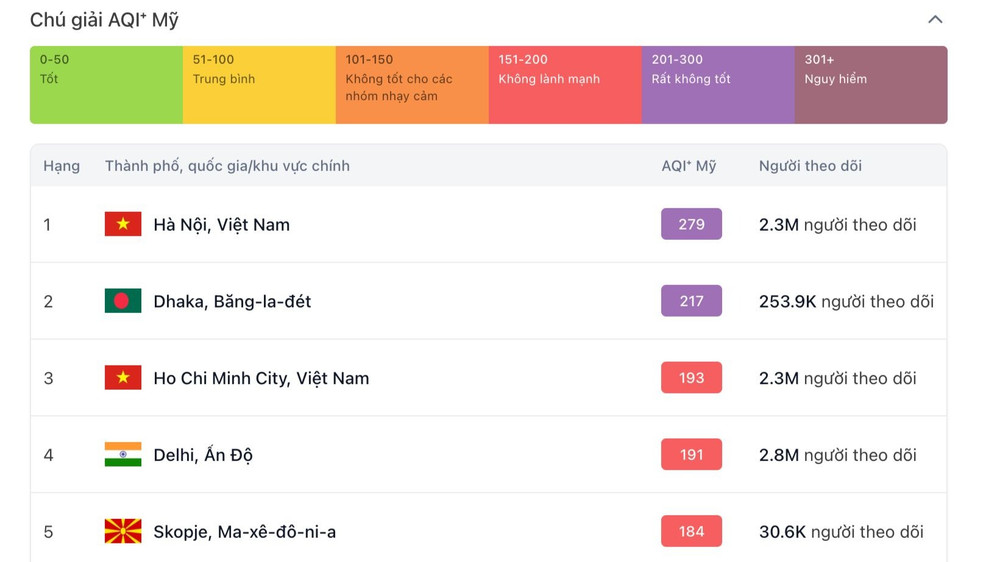
Task: Click the Người theo dõi column header
Action: click(810, 166)
